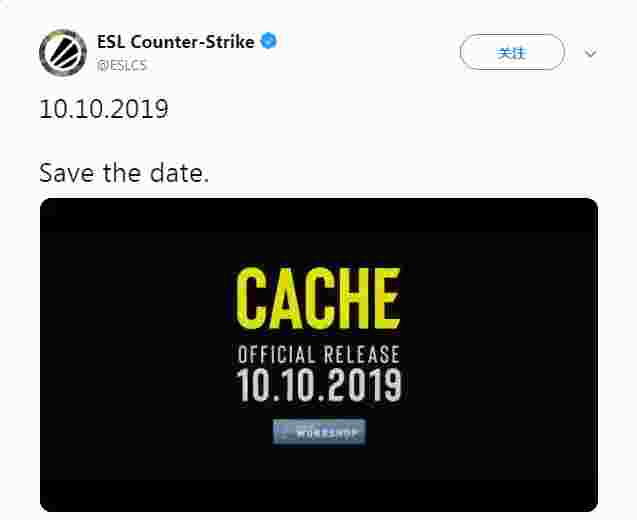The height and width of the screenshot is (520, 637).
Task: Click the Steam Workshop badge in the image
Action: point(319,432)
